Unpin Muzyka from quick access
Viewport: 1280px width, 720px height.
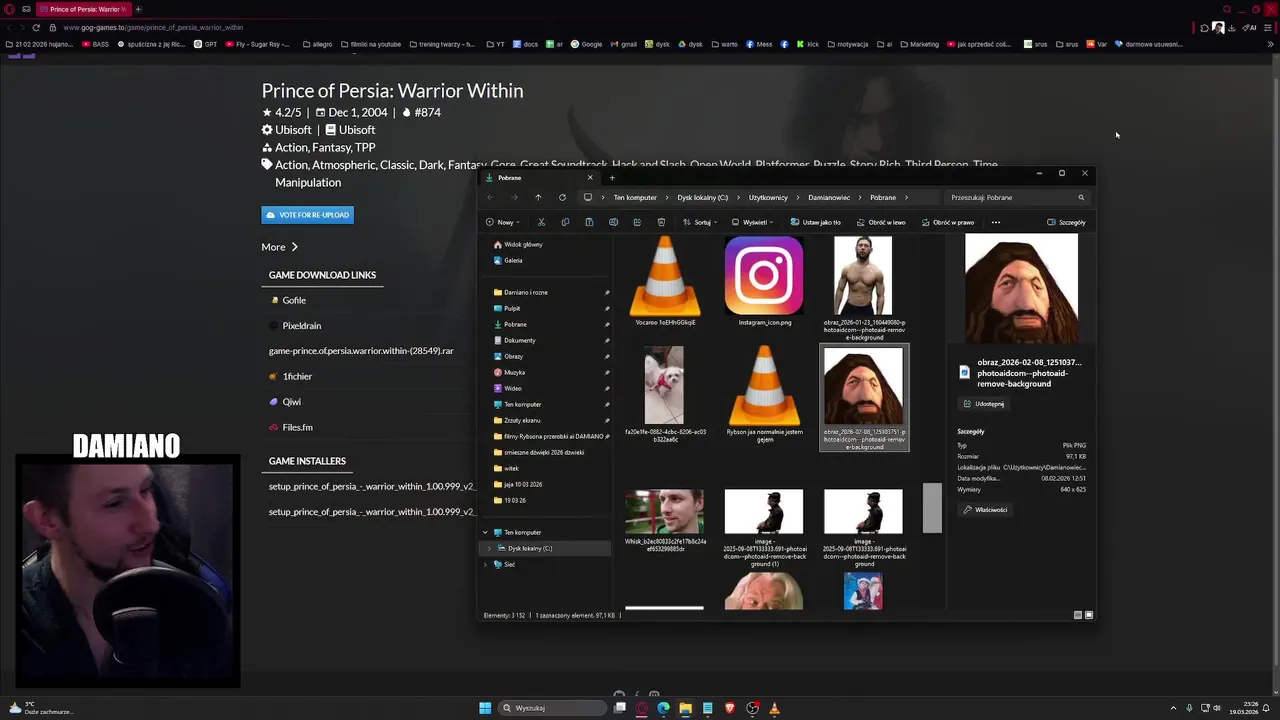(607, 372)
